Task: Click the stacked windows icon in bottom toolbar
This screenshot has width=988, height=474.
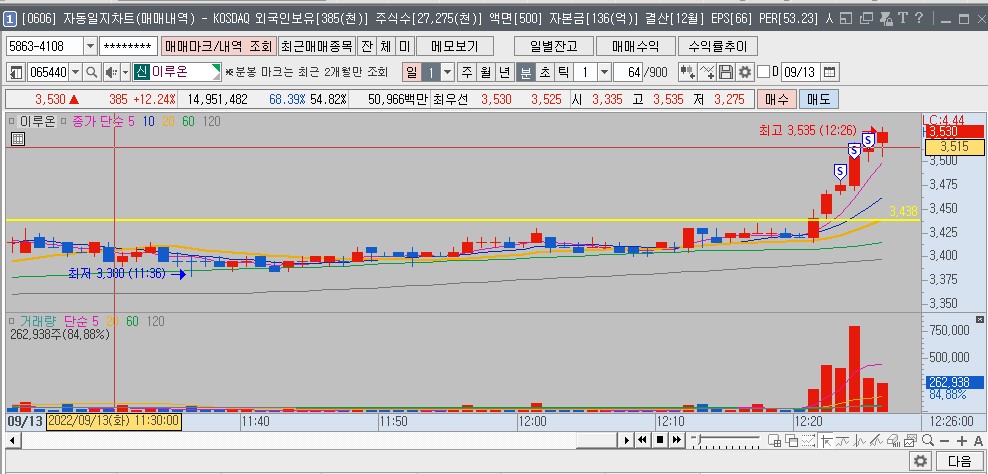Action: coord(792,440)
